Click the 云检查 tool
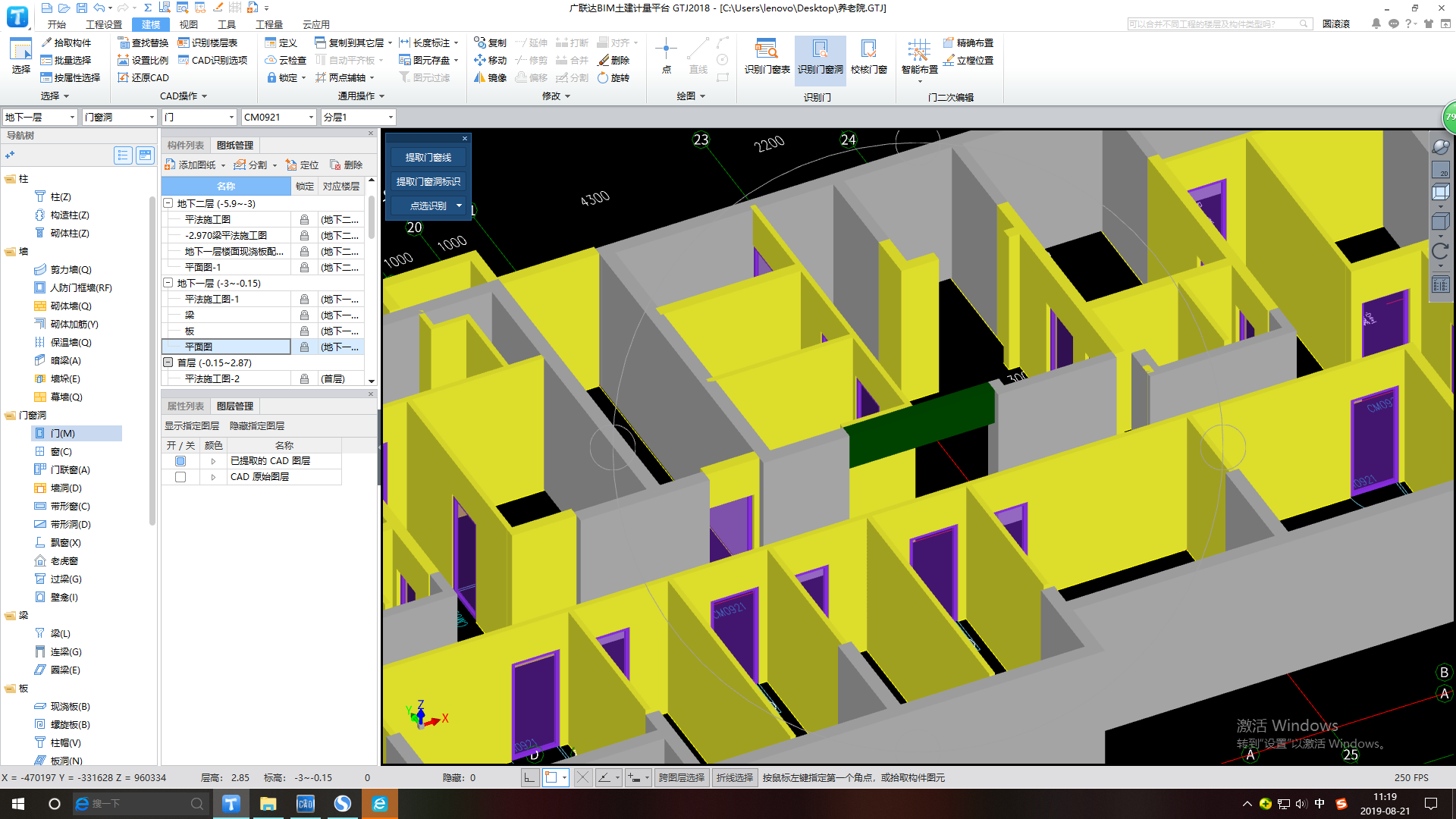 [285, 60]
